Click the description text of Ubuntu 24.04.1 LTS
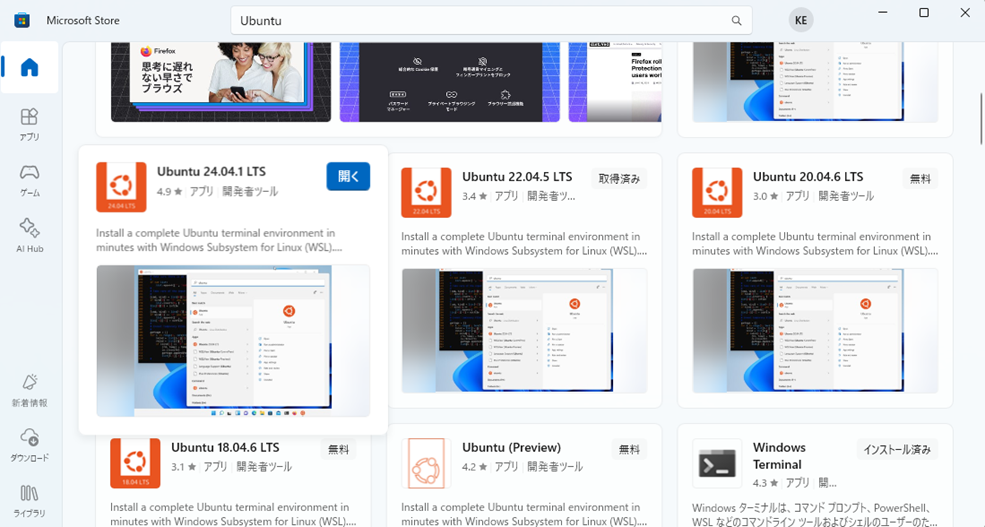985x527 pixels. [219, 240]
